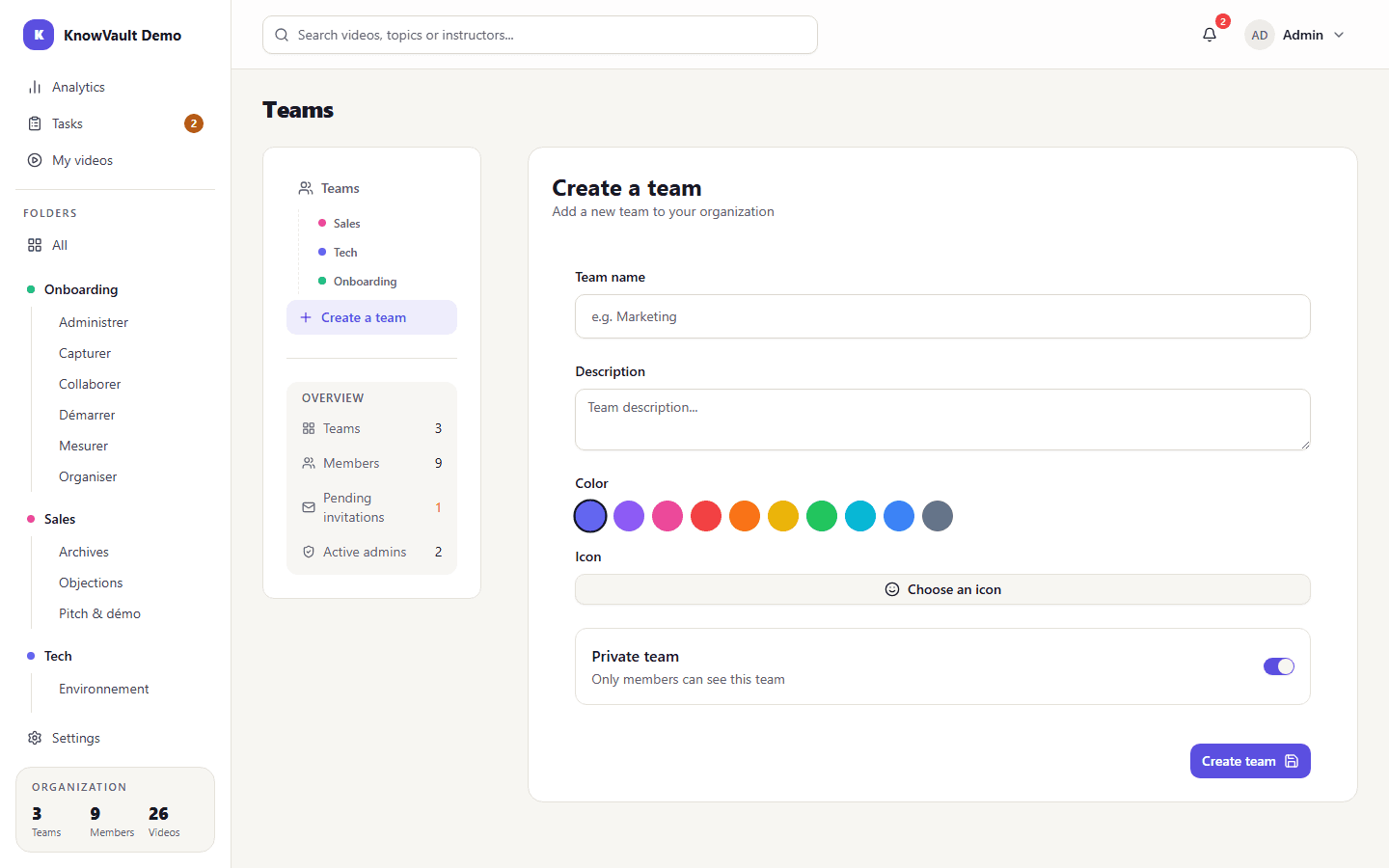
Task: Collapse the Tech folder in sidebar
Action: 58,656
